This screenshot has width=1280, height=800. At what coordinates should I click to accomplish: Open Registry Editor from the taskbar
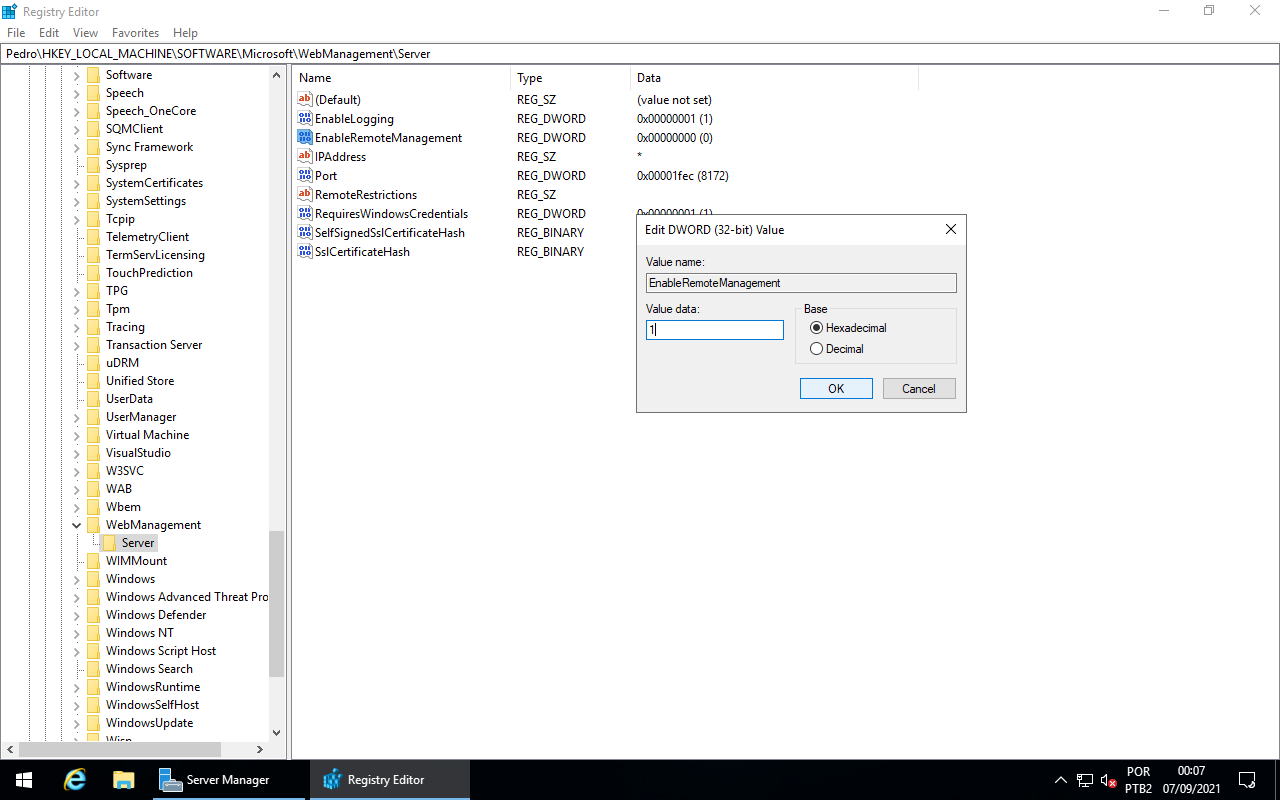tap(389, 779)
